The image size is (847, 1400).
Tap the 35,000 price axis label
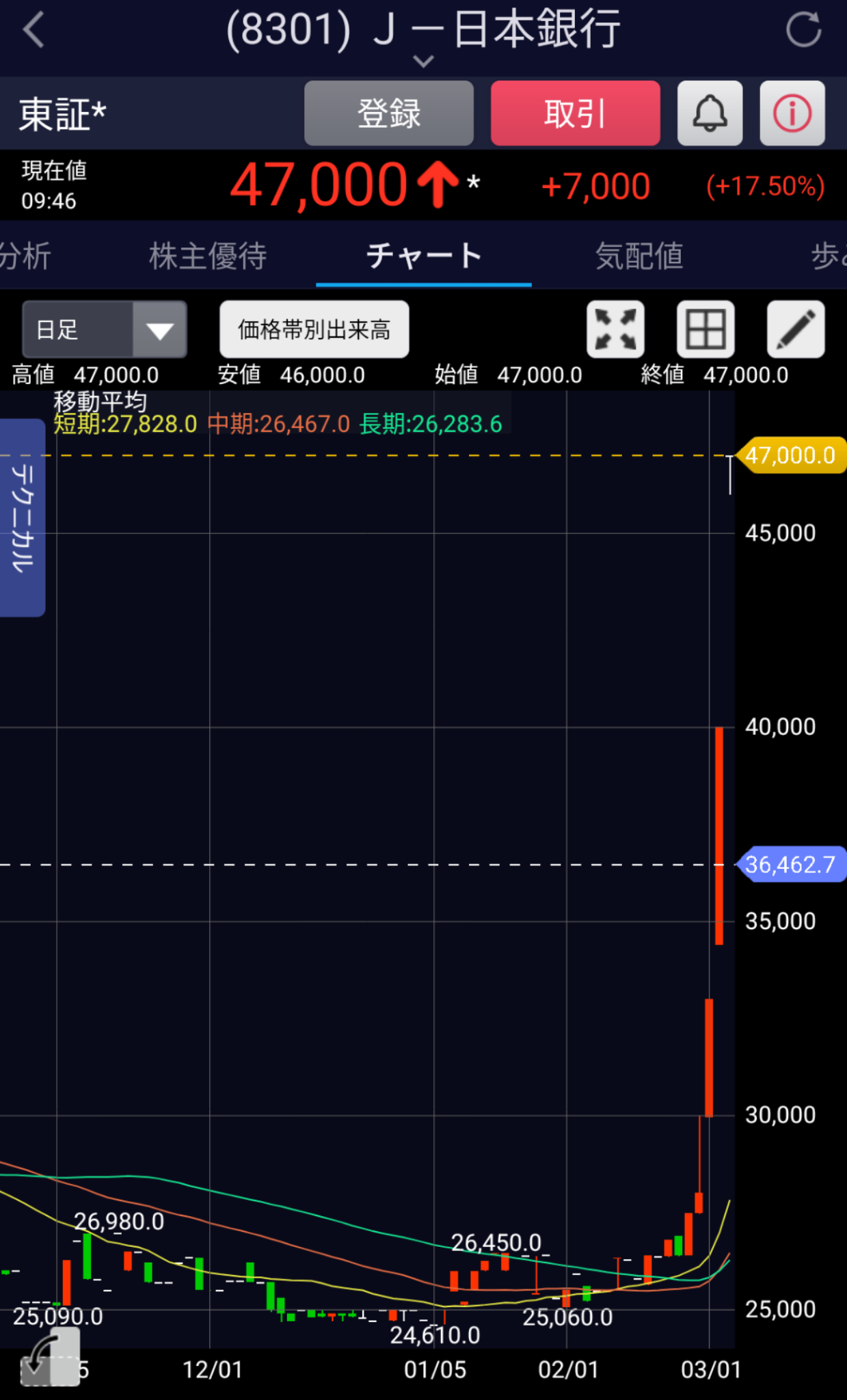coord(780,921)
